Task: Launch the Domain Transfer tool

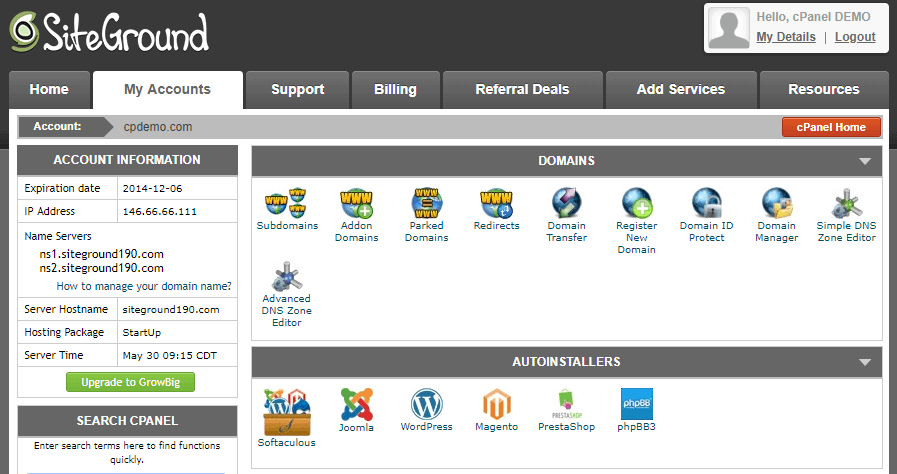Action: pos(566,215)
